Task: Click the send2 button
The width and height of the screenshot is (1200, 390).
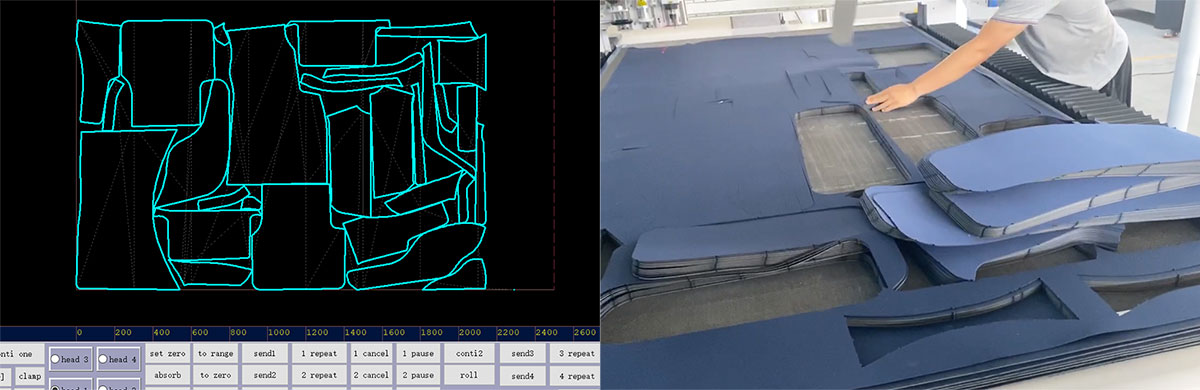Action: 265,375
